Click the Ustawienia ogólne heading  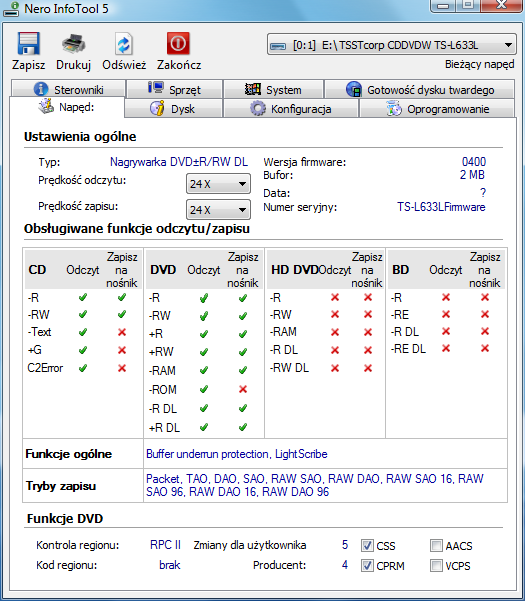80,137
